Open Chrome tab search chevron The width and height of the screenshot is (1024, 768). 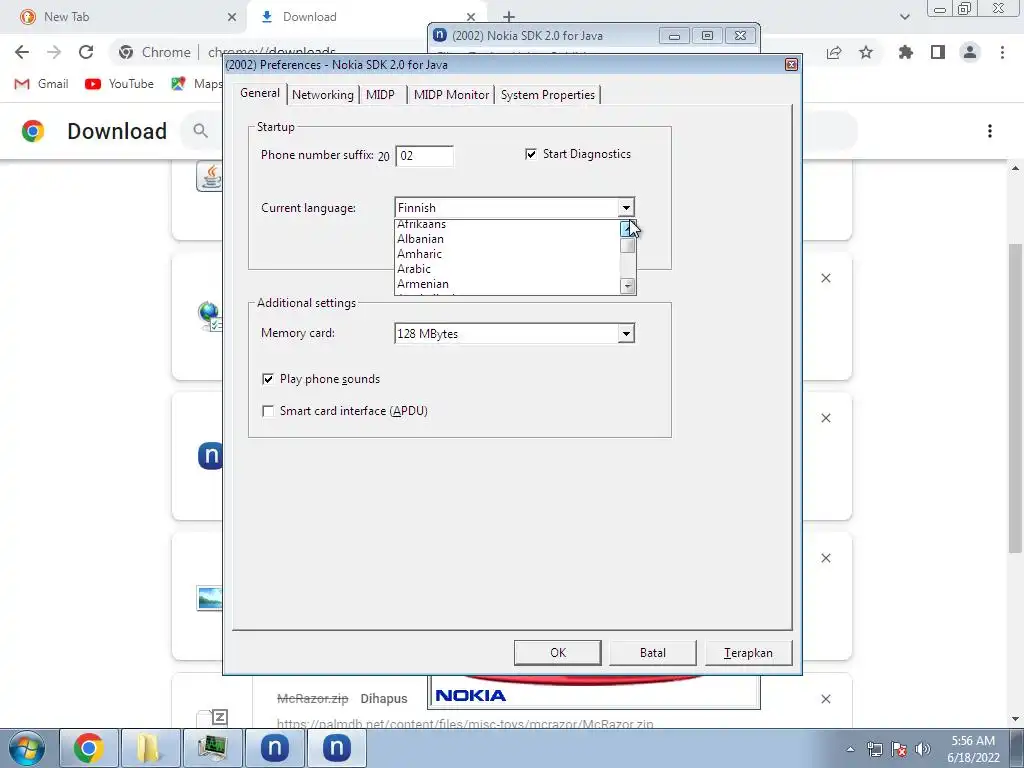pyautogui.click(x=904, y=17)
